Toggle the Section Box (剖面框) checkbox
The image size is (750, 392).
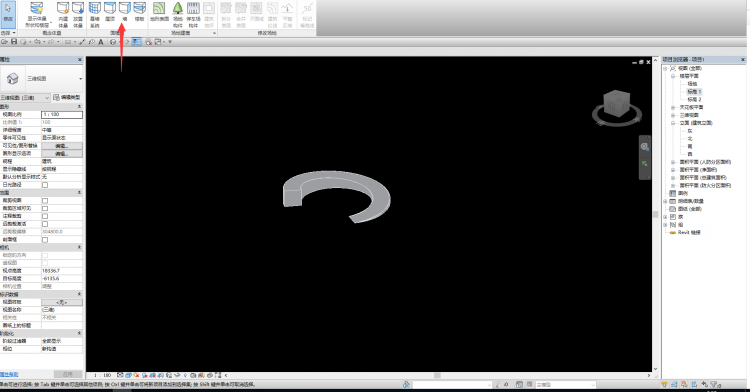point(45,240)
